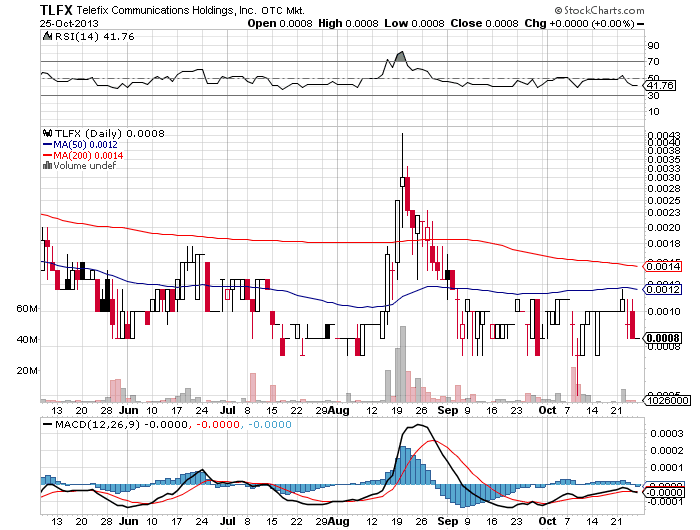This screenshot has height=530, width=700.
Task: Click the Chg +0.0000 (+0.00%) value
Action: [x=579, y=23]
